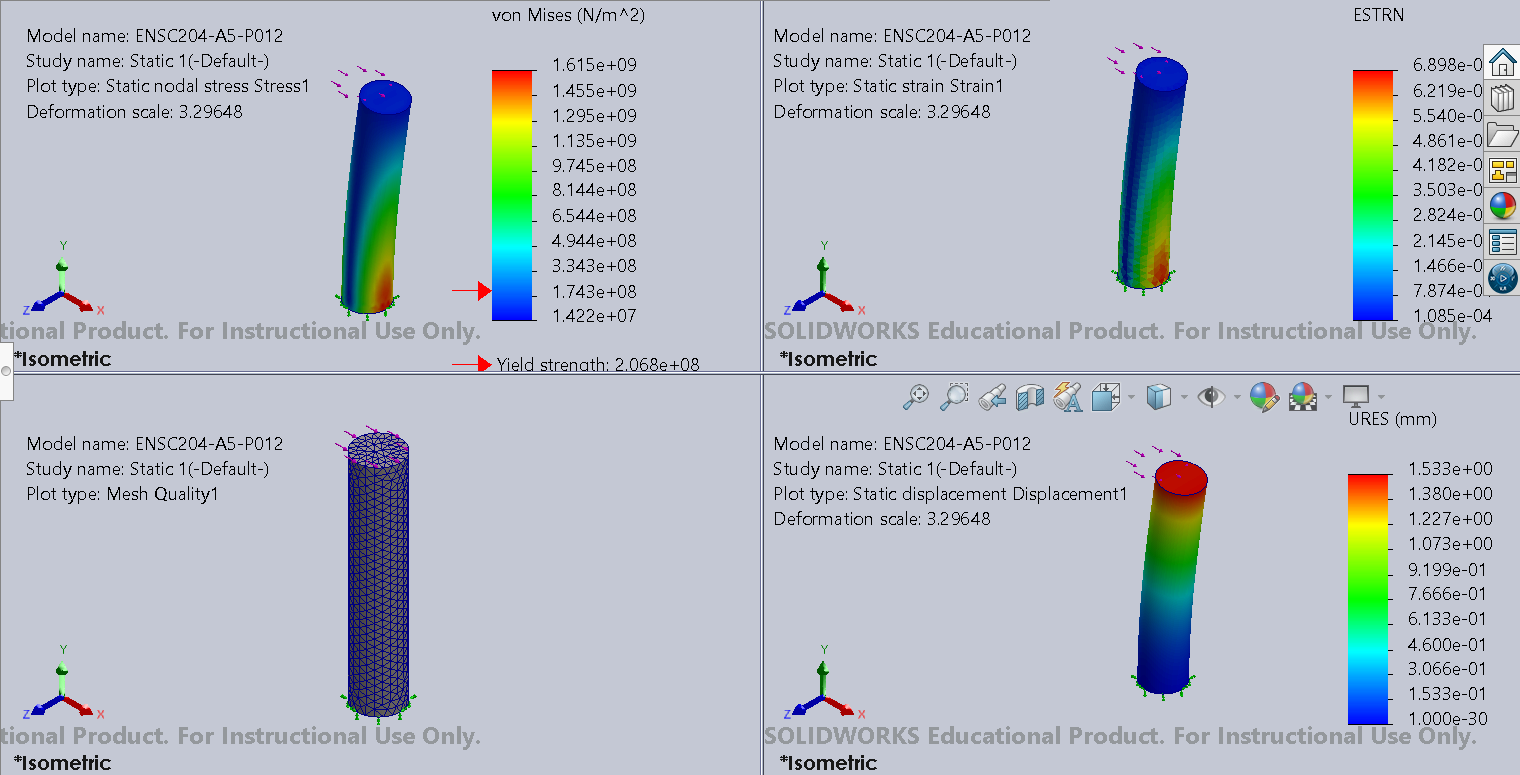Image resolution: width=1520 pixels, height=775 pixels.
Task: Click the left panel collapse handle
Action: (x=6, y=371)
